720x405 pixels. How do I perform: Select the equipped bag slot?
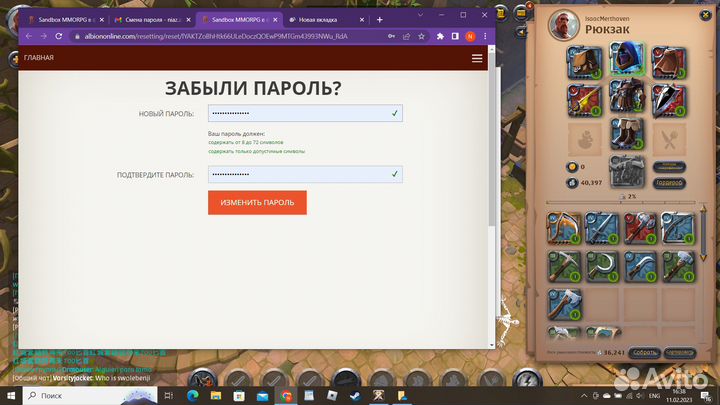click(585, 62)
